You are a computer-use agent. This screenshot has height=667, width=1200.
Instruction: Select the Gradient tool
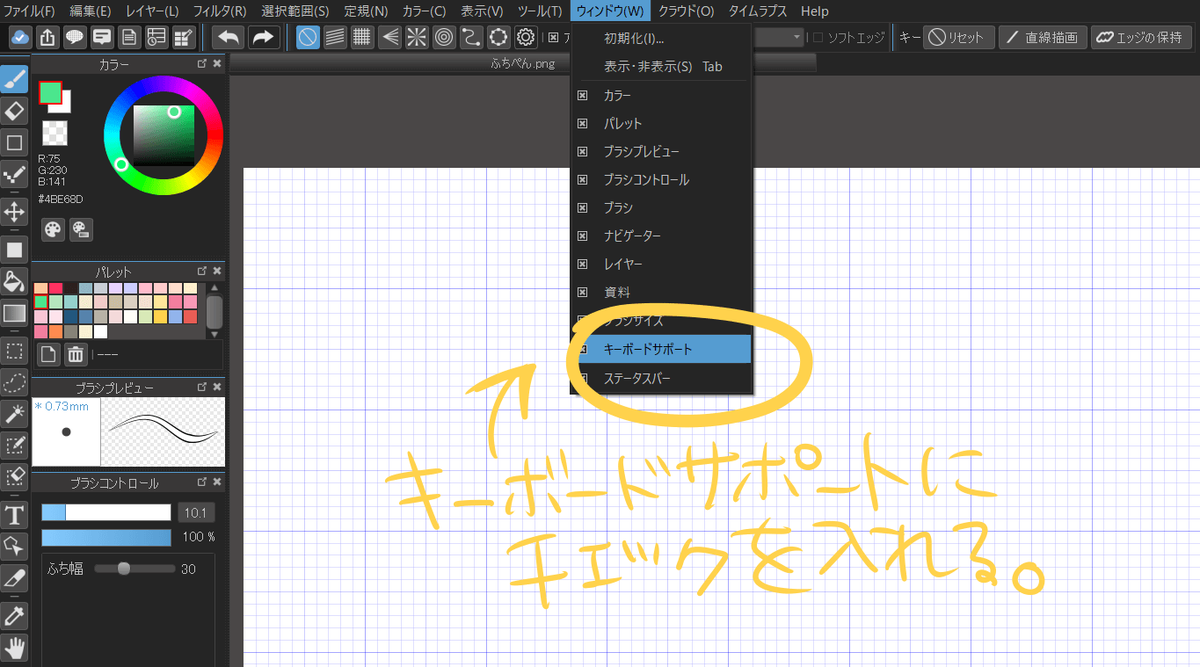14,314
